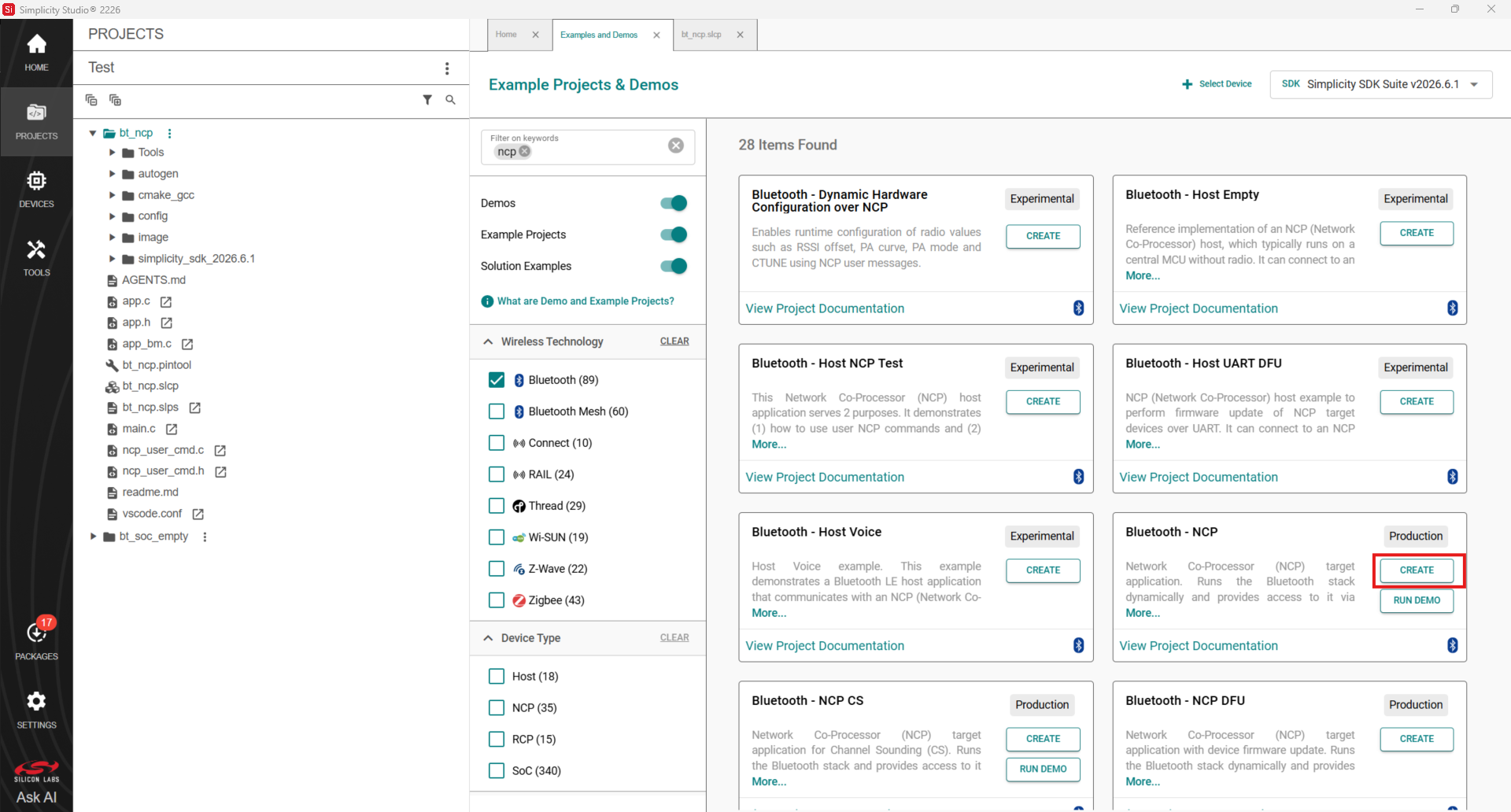The height and width of the screenshot is (812, 1511).
Task: Click Select Device link
Action: coord(1217,84)
